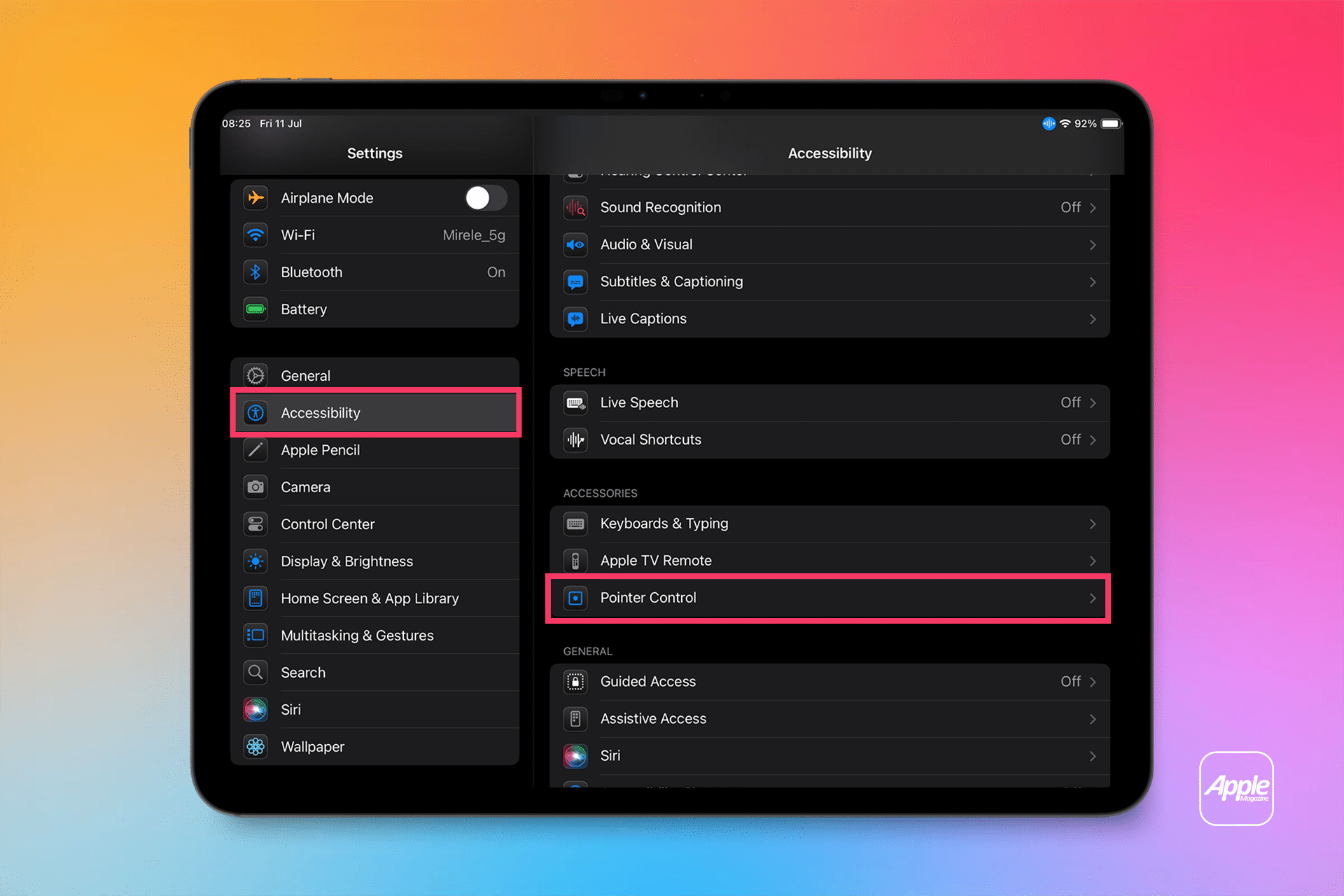
Task: Open Keyboards & Typing via its chevron
Action: coord(1093,524)
